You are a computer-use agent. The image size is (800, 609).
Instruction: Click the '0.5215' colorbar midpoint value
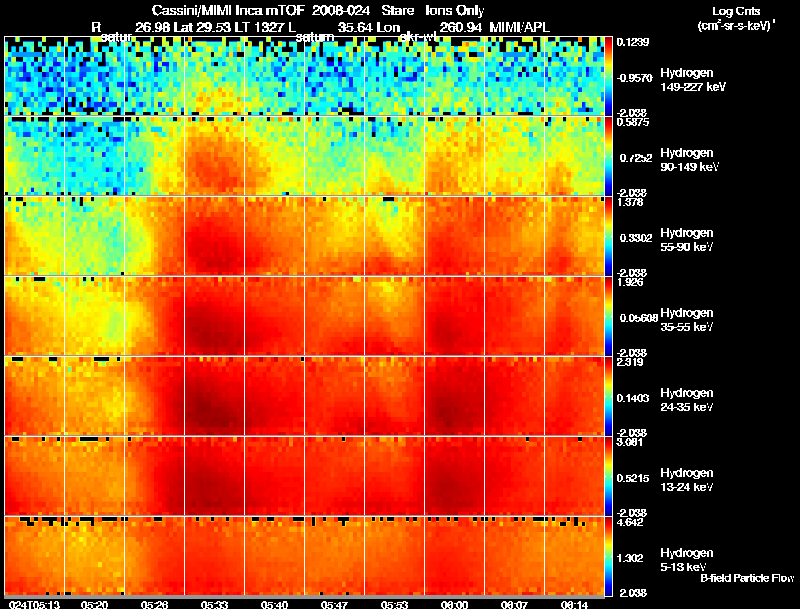click(633, 478)
